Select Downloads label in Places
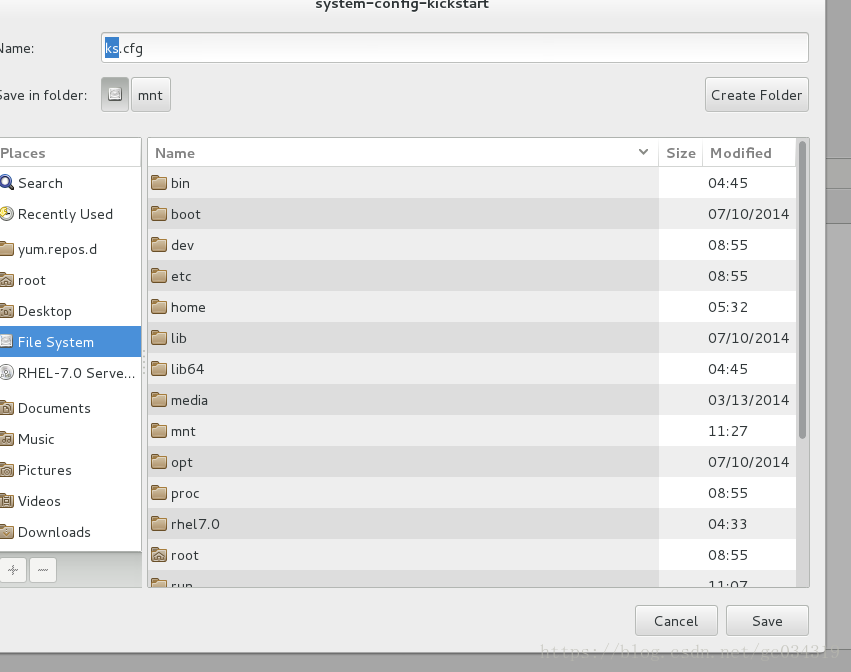 [54, 531]
